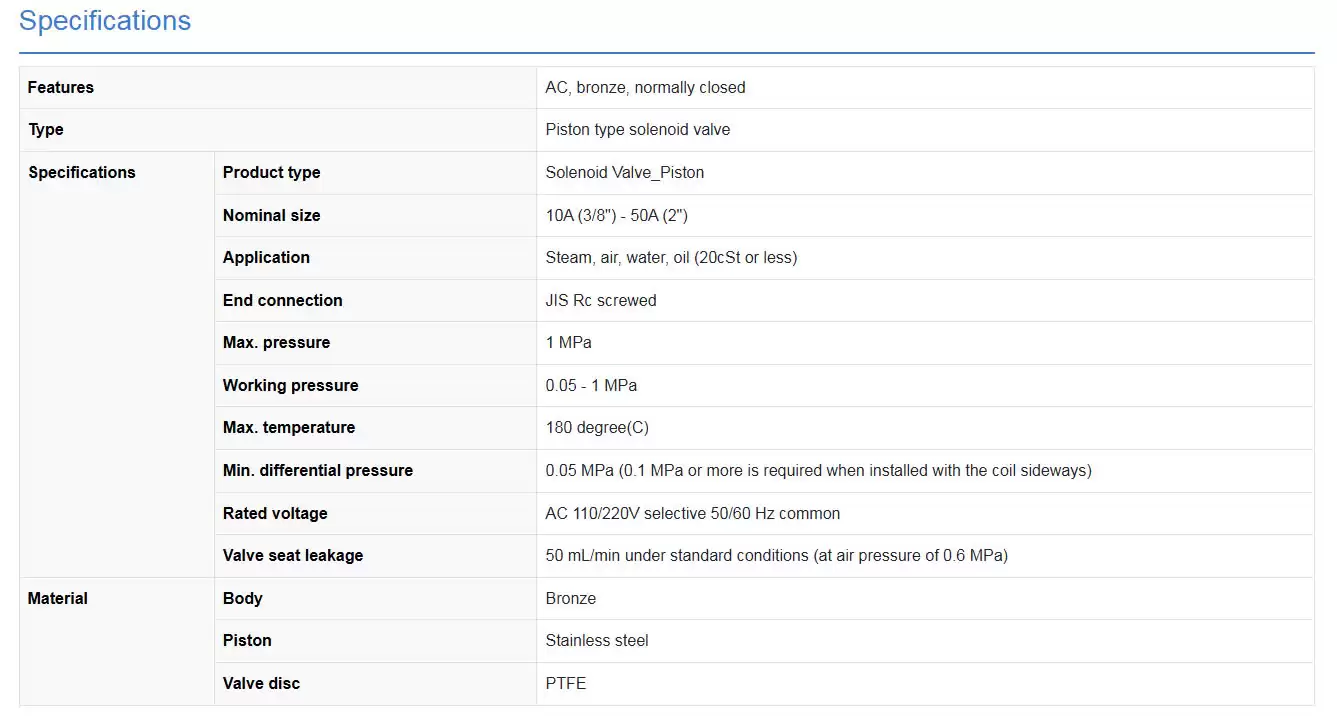Viewport: 1337px width, 723px height.
Task: Click 'JIS Rc screwed' value
Action: tap(601, 300)
